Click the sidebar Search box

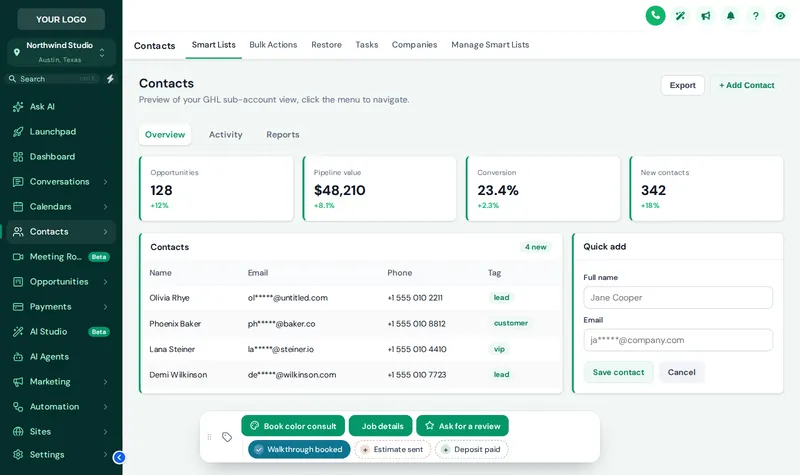[x=53, y=79]
